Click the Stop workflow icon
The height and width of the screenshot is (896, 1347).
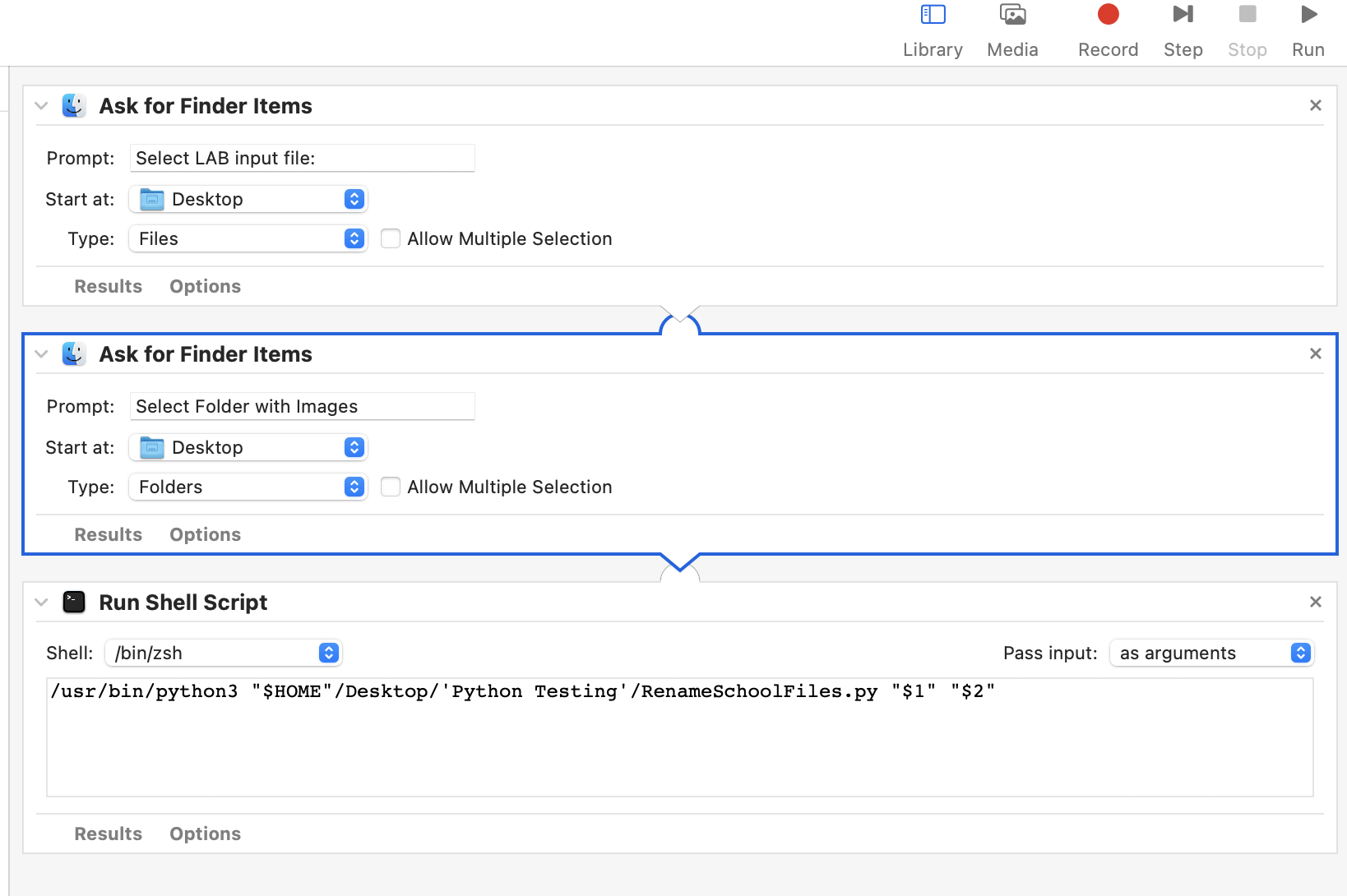point(1247,15)
